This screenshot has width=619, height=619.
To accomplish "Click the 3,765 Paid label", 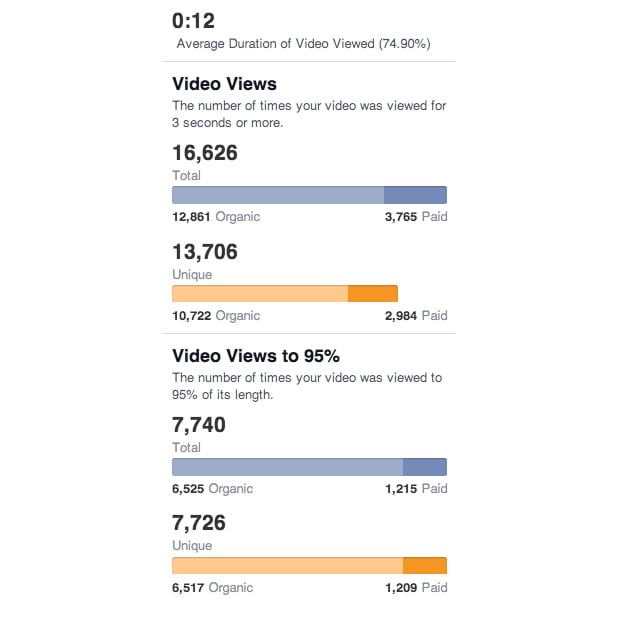I will pyautogui.click(x=416, y=216).
